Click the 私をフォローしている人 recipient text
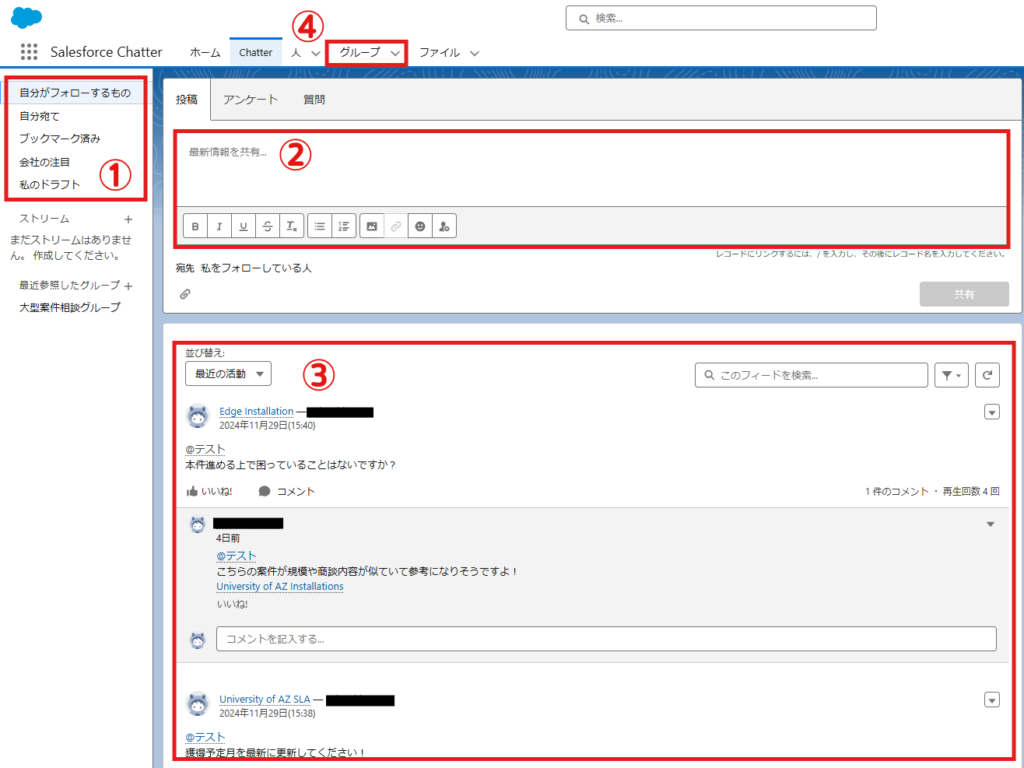Image resolution: width=1024 pixels, height=768 pixels. pos(256,268)
